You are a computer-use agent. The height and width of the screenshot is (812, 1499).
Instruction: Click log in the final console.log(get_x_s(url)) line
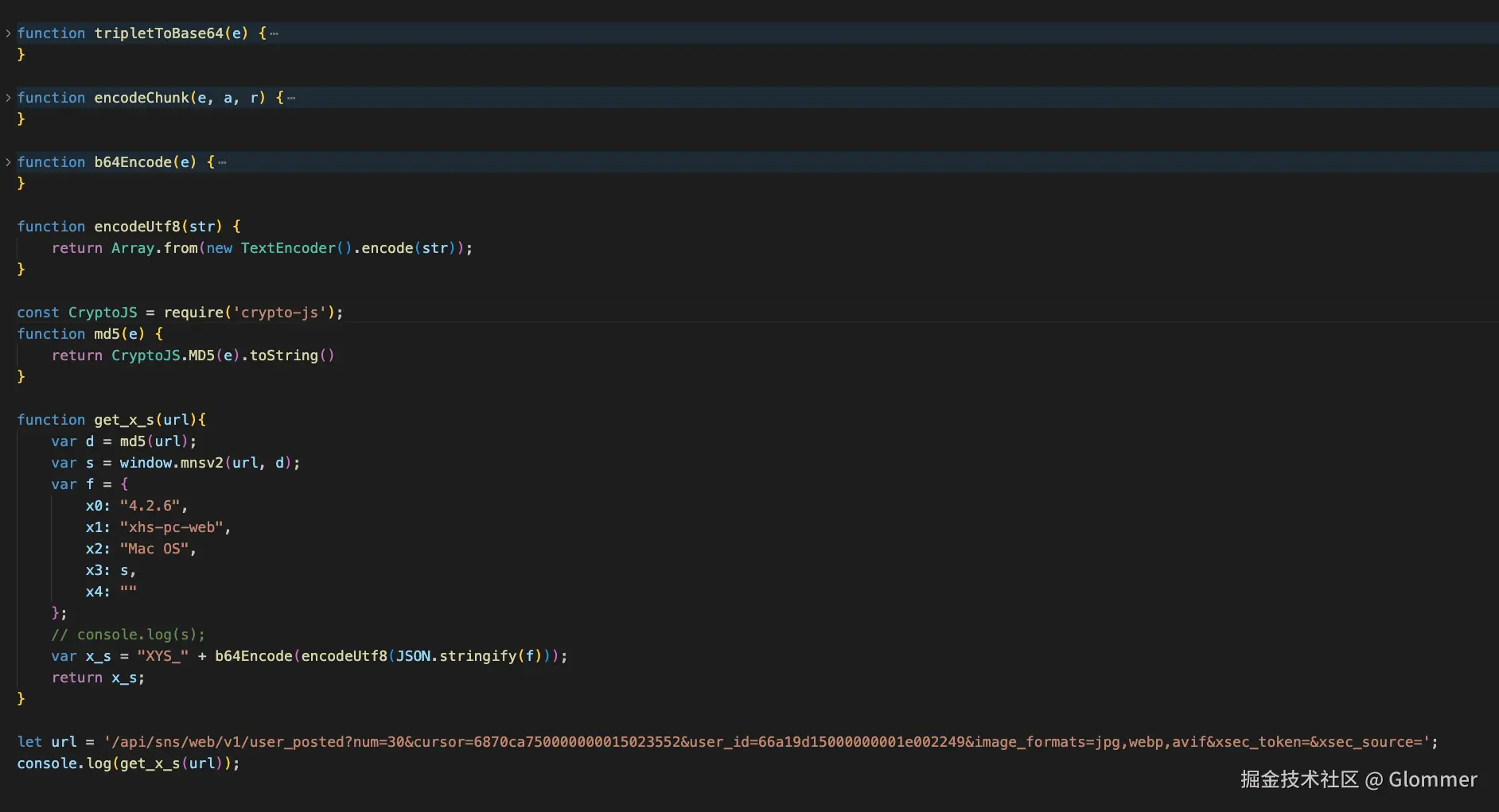tap(99, 763)
